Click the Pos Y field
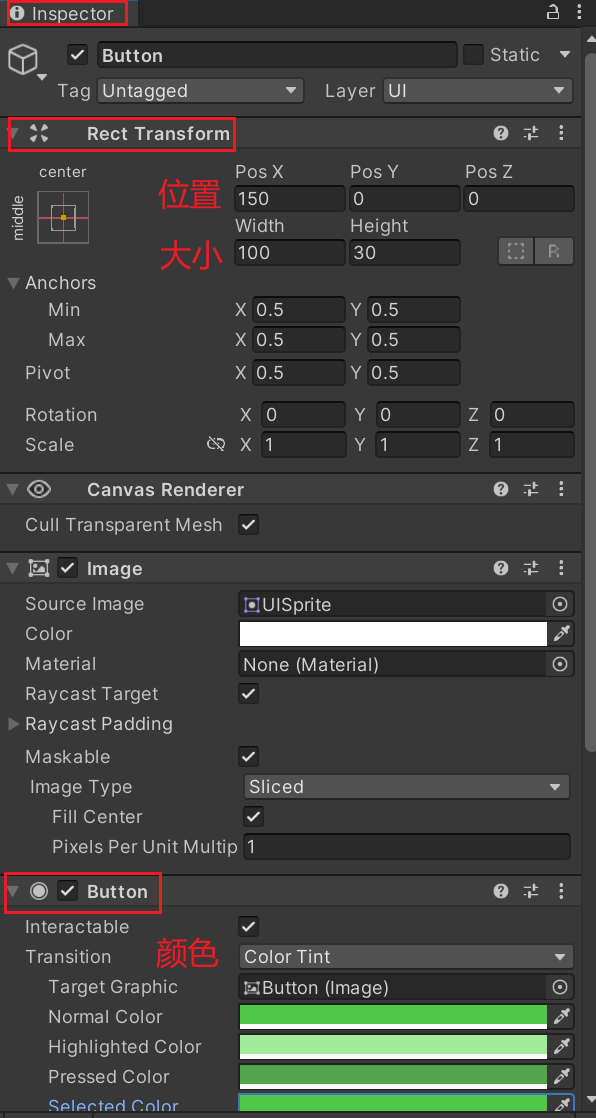This screenshot has width=596, height=1118. [x=404, y=199]
